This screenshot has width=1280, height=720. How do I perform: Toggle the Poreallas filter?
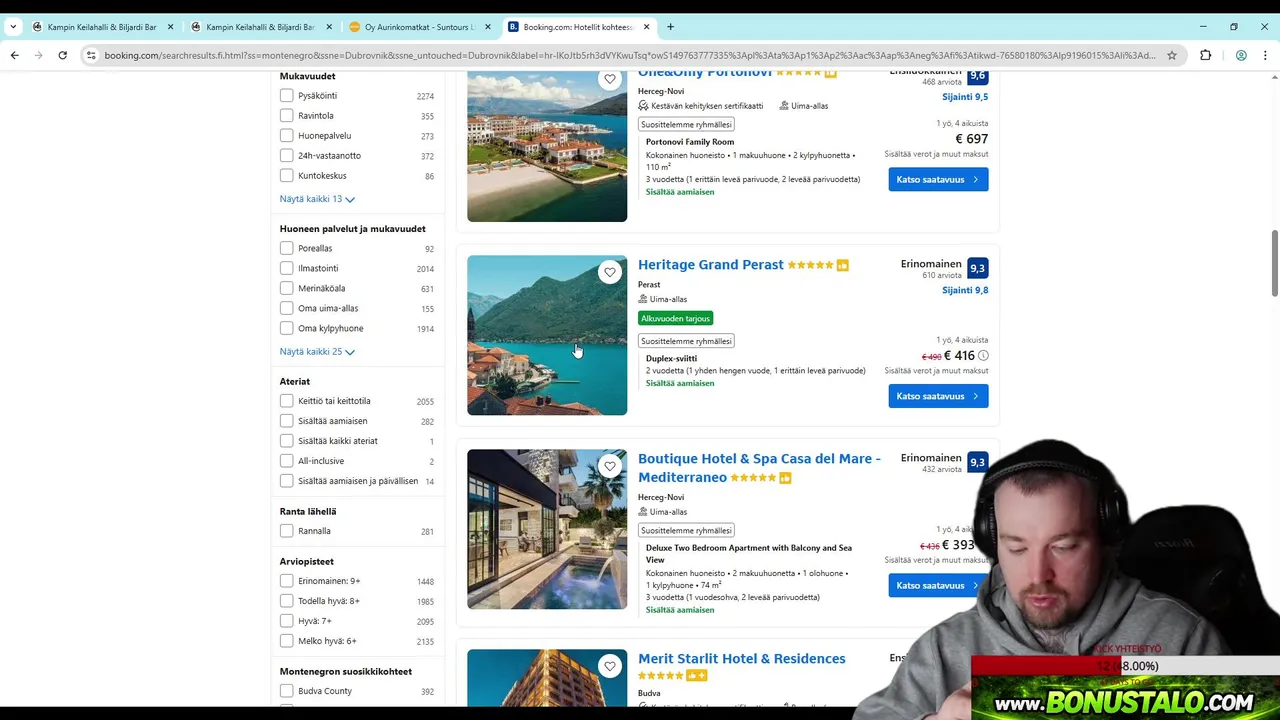coord(287,248)
